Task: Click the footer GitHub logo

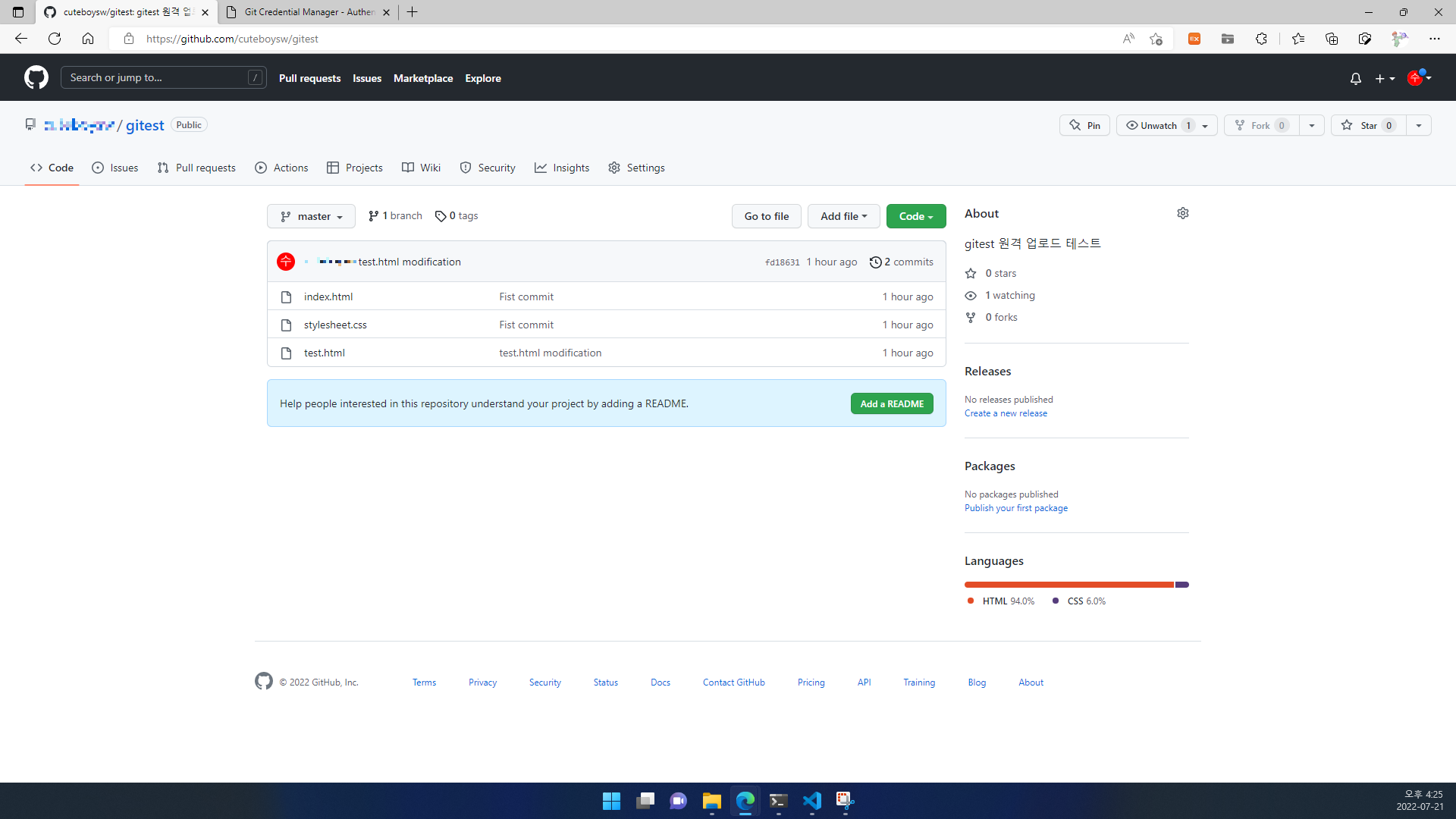Action: [263, 681]
